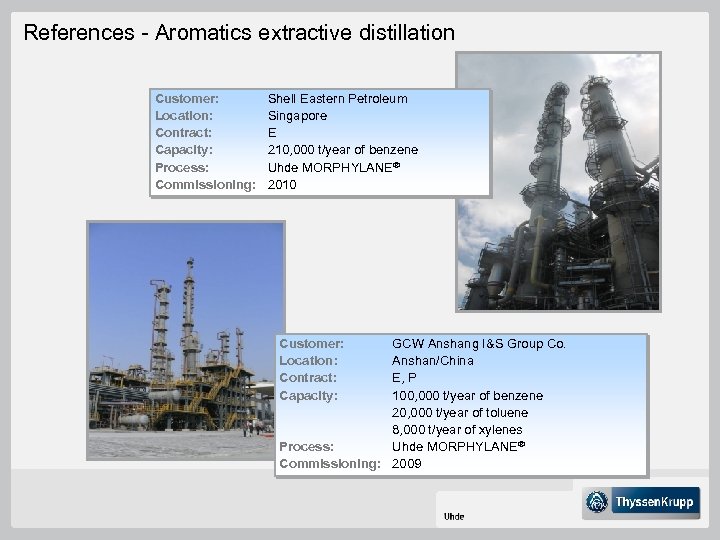This screenshot has height=540, width=720.
Task: Click the ThyssenKrupp logo
Action: [x=641, y=502]
